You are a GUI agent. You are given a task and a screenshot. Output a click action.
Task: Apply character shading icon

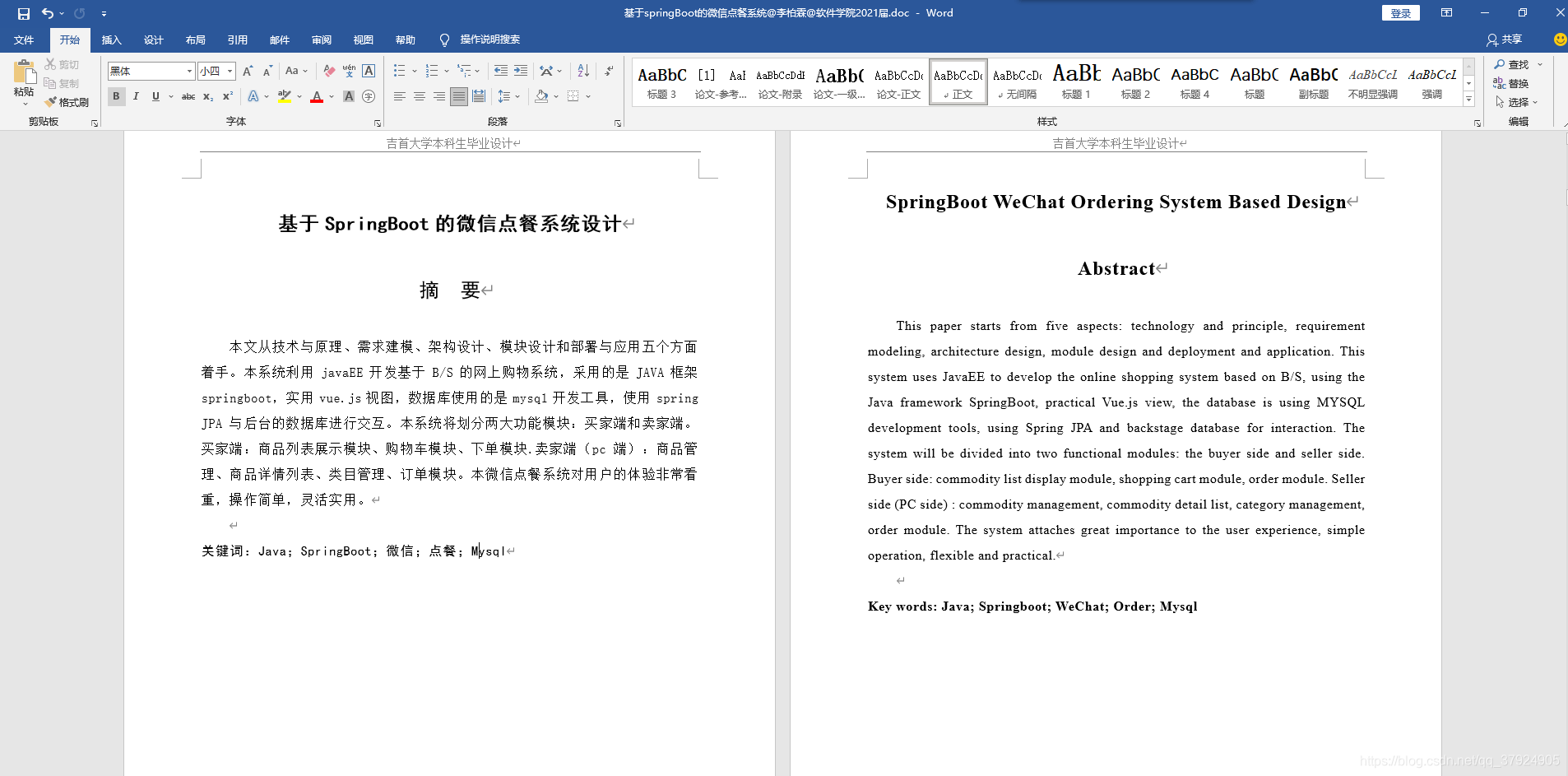[349, 96]
